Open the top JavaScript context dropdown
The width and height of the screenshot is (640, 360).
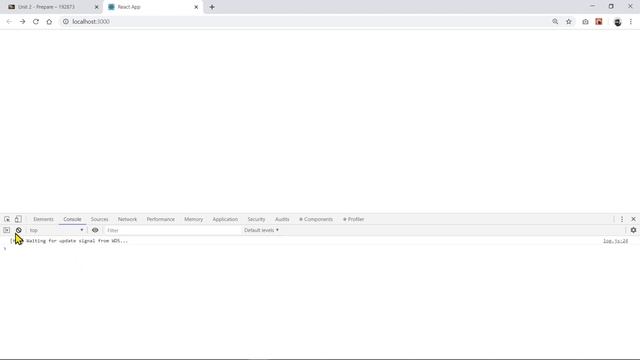pos(56,230)
